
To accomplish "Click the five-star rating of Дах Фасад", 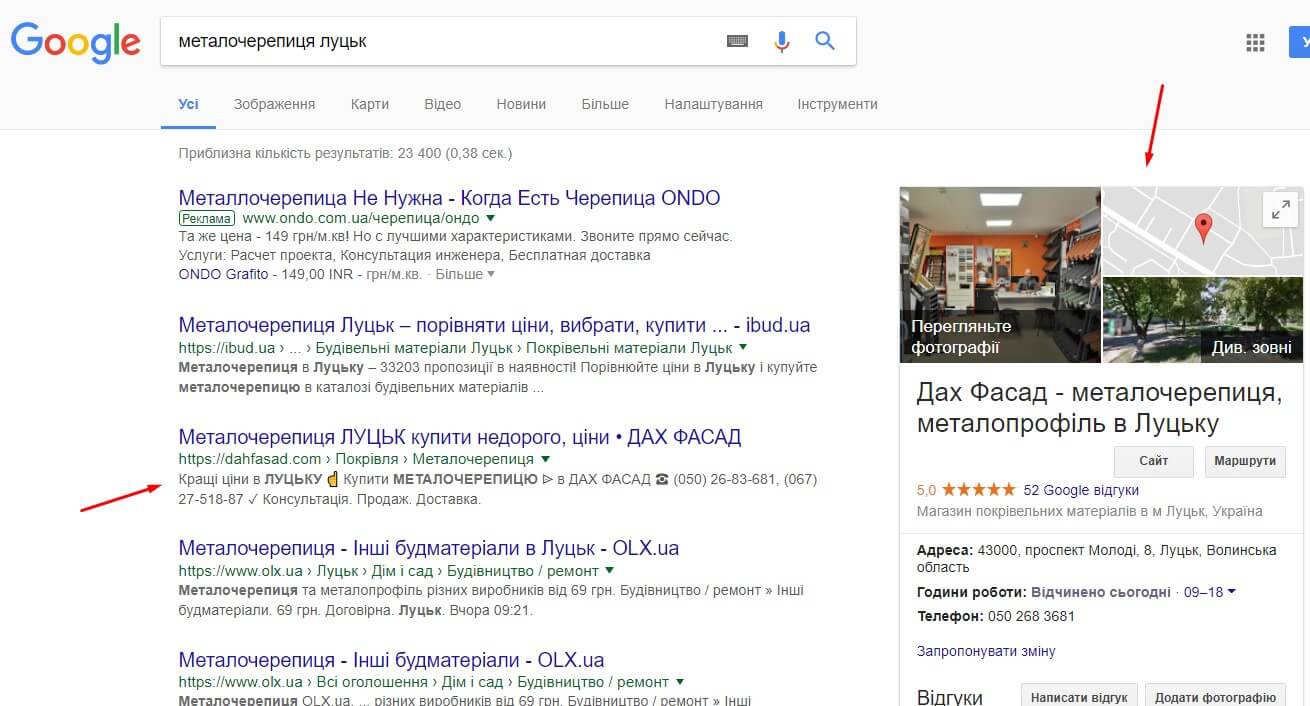I will coord(977,490).
